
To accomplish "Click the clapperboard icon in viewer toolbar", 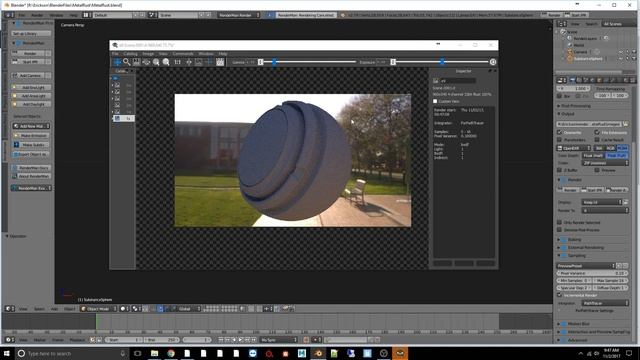I will [x=220, y=62].
